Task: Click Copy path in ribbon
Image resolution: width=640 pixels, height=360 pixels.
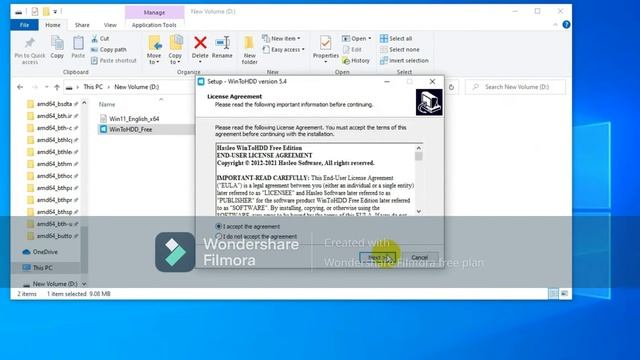Action: [x=109, y=49]
